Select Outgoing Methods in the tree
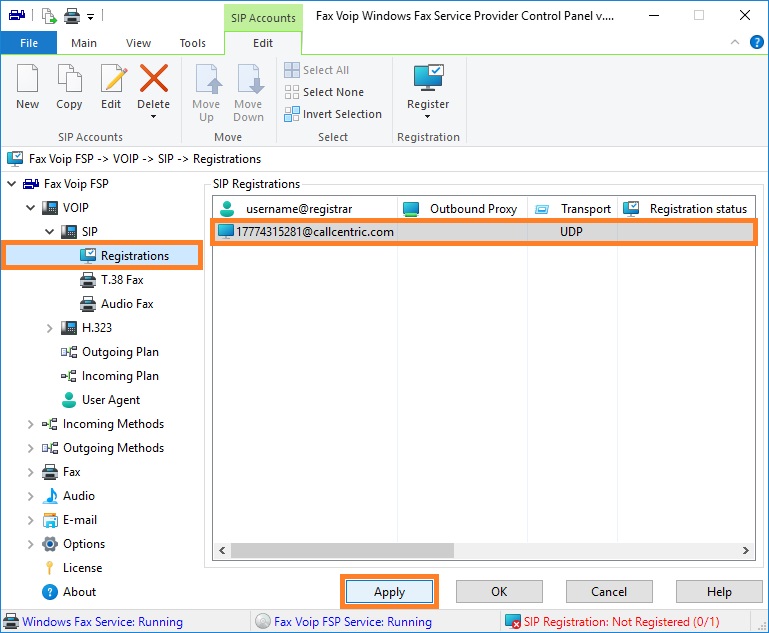Viewport: 769px width, 633px height. (103, 448)
